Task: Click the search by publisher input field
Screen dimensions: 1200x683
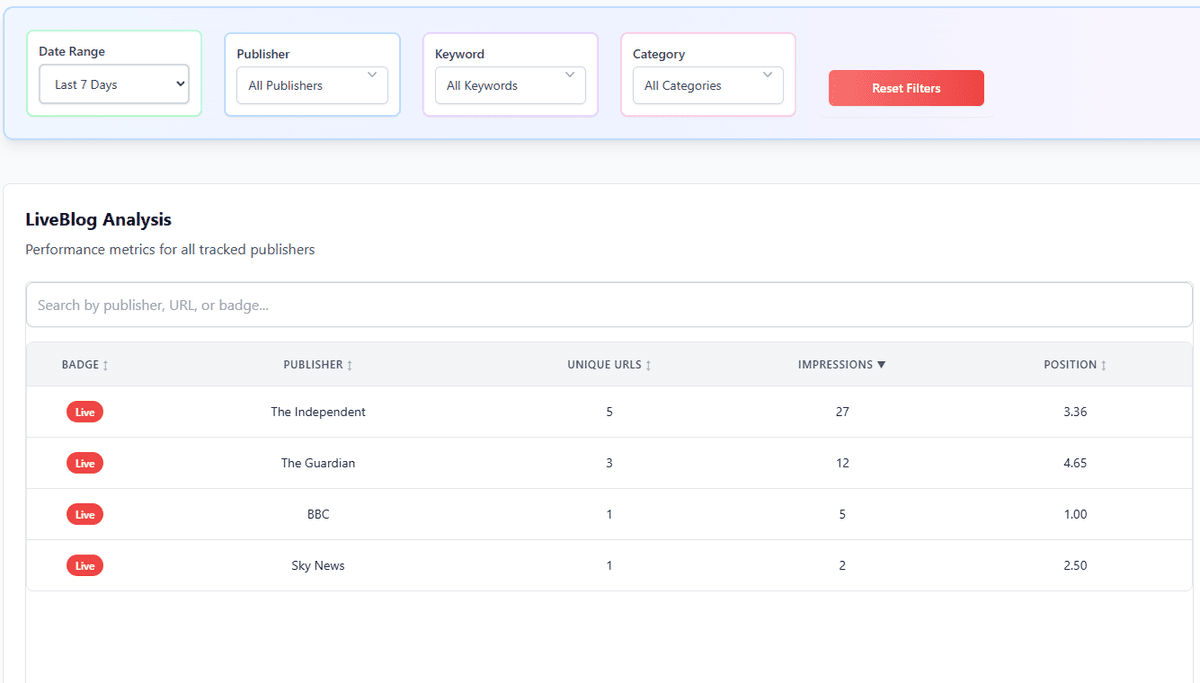Action: click(x=608, y=304)
